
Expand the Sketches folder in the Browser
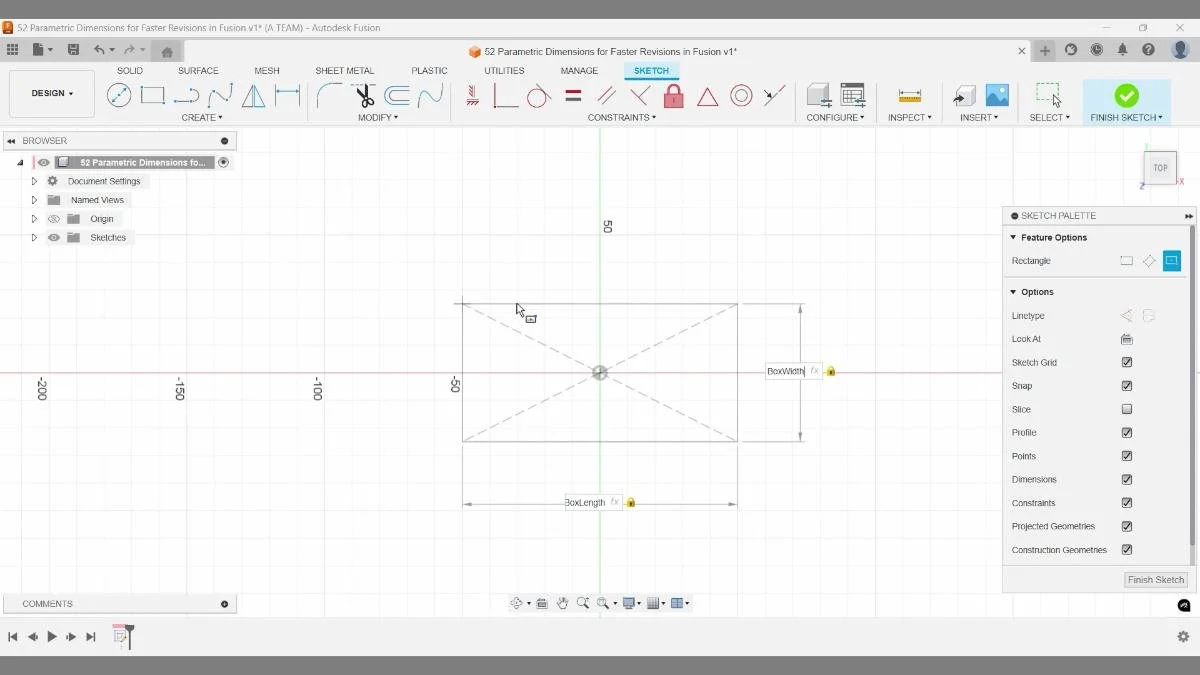click(33, 237)
